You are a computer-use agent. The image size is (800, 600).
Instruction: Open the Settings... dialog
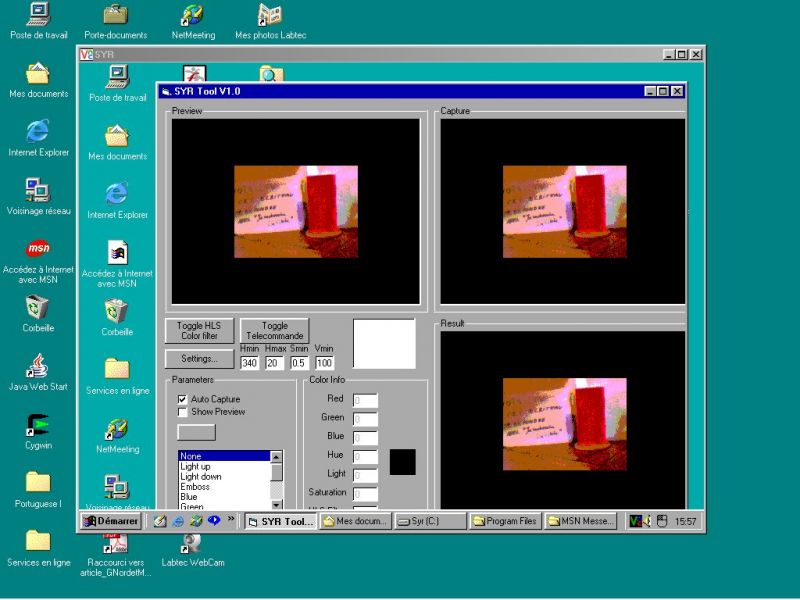[x=199, y=359]
